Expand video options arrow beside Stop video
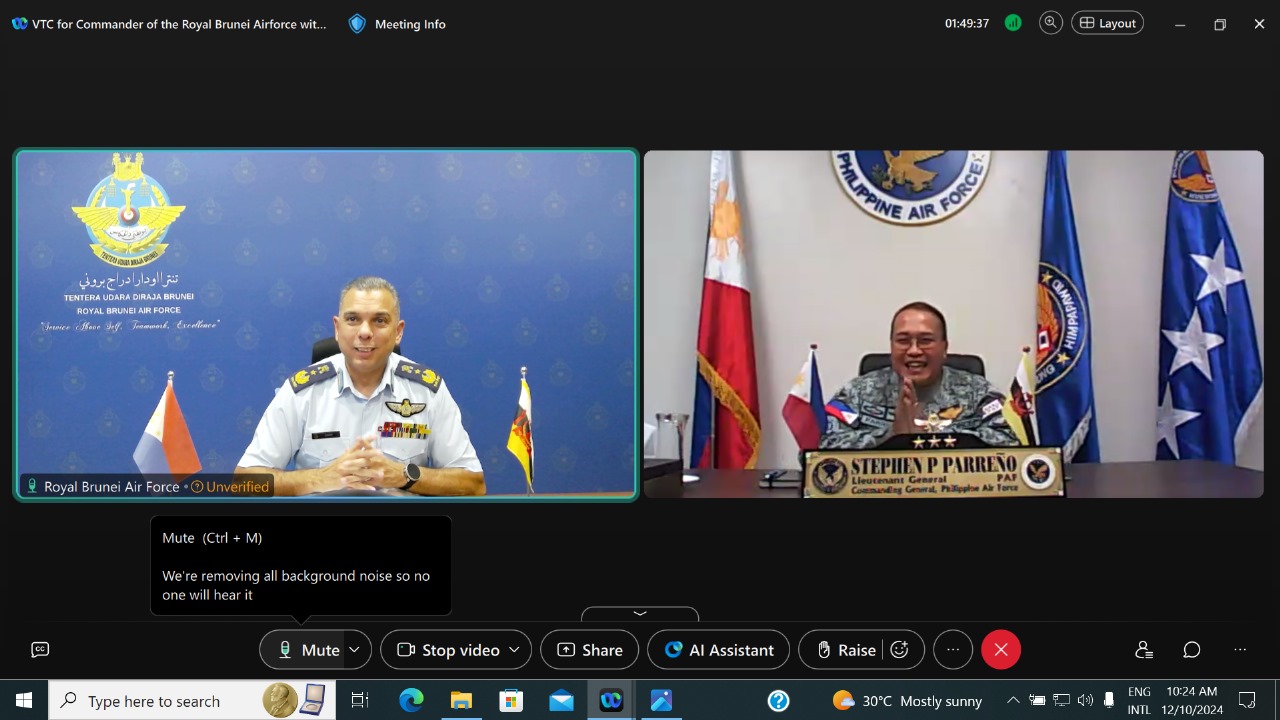1280x720 pixels. [x=515, y=650]
